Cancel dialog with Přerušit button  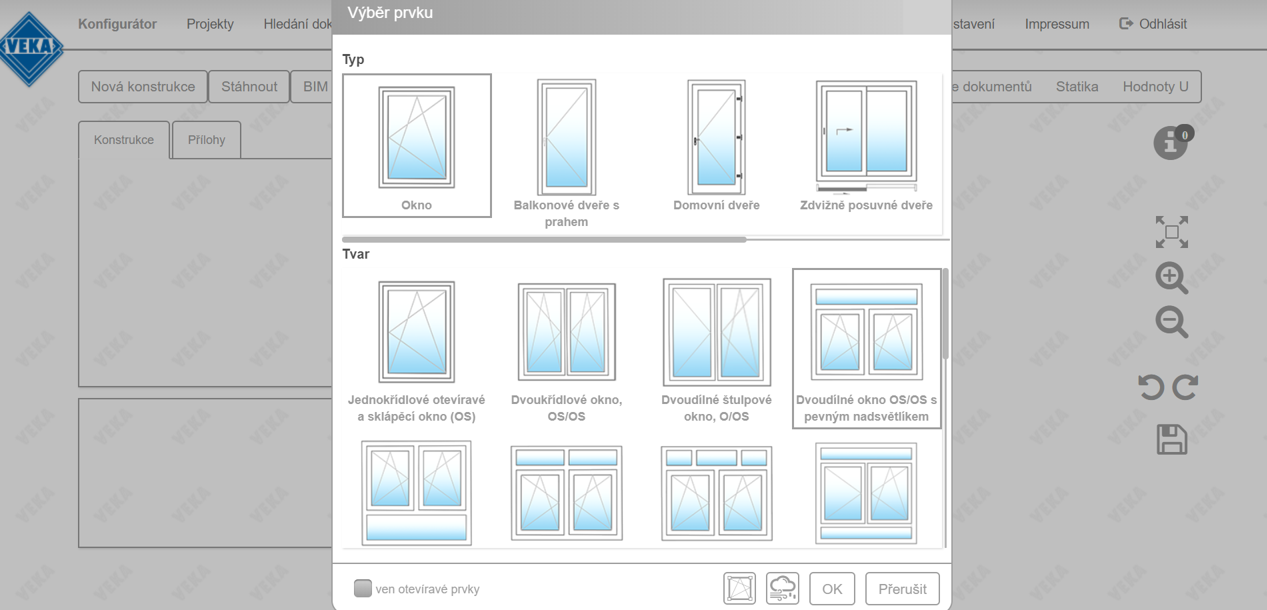point(902,589)
